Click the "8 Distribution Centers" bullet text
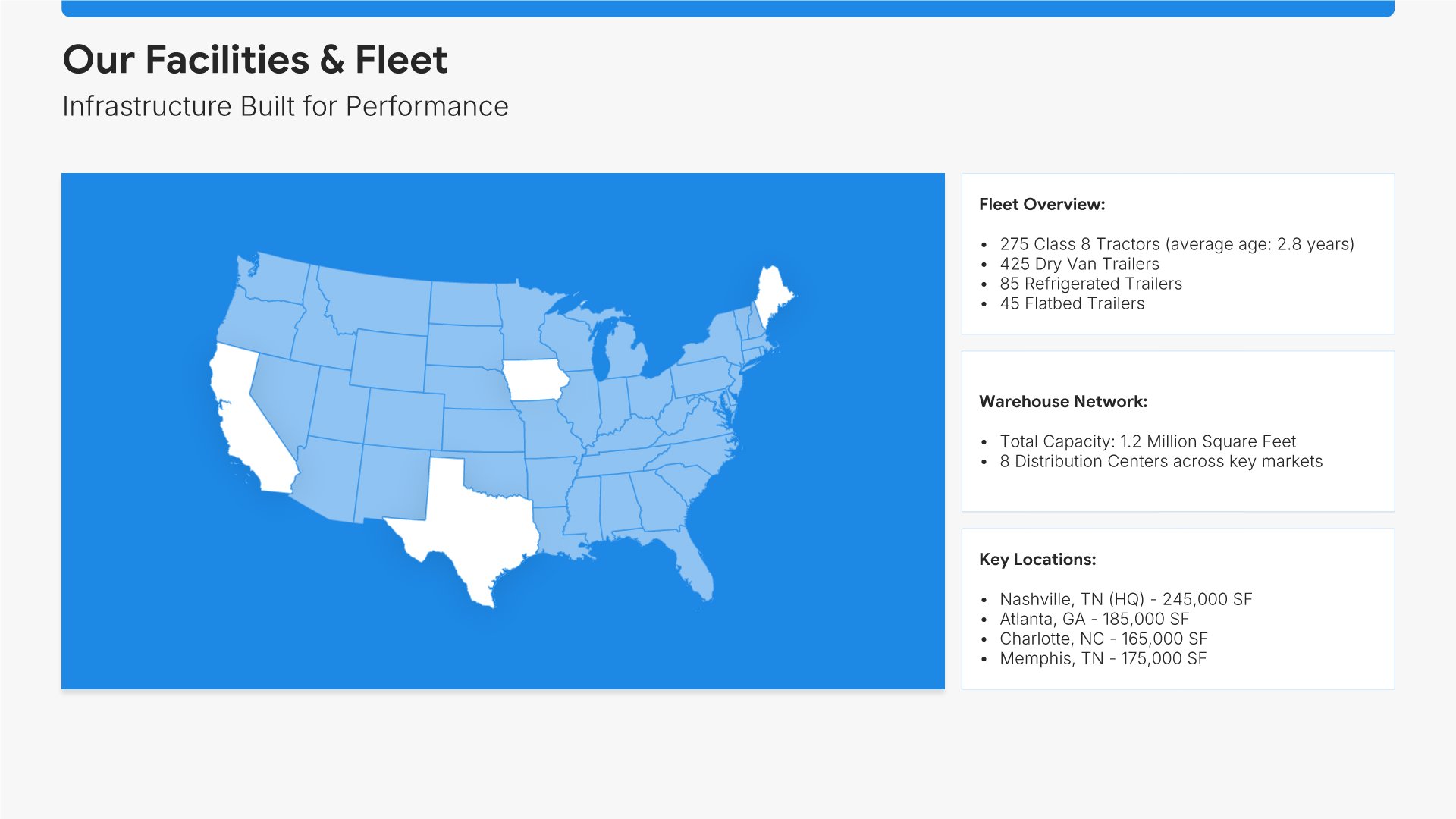This screenshot has height=819, width=1456. pyautogui.click(x=1160, y=461)
